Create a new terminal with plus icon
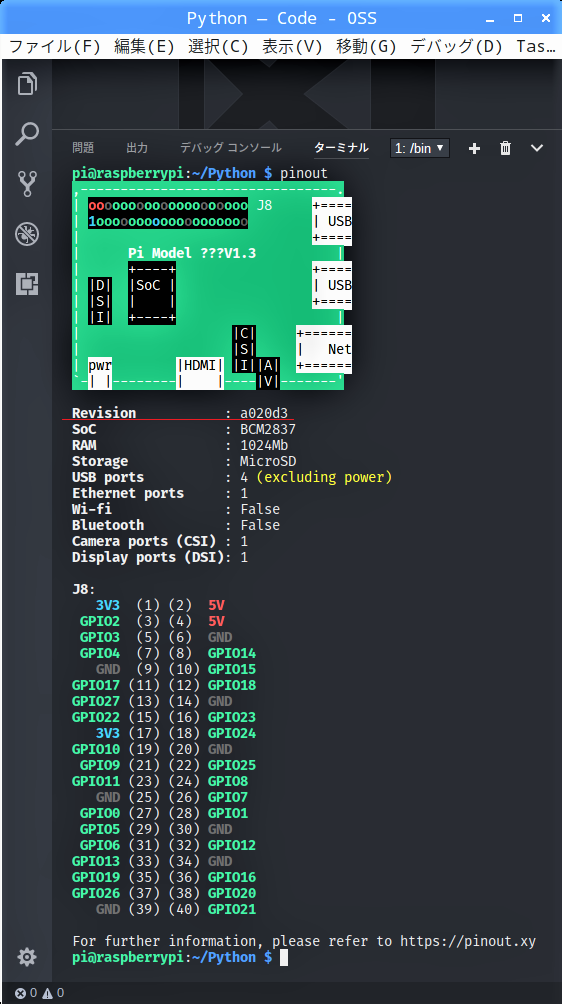The height and width of the screenshot is (1004, 562). coord(474,149)
